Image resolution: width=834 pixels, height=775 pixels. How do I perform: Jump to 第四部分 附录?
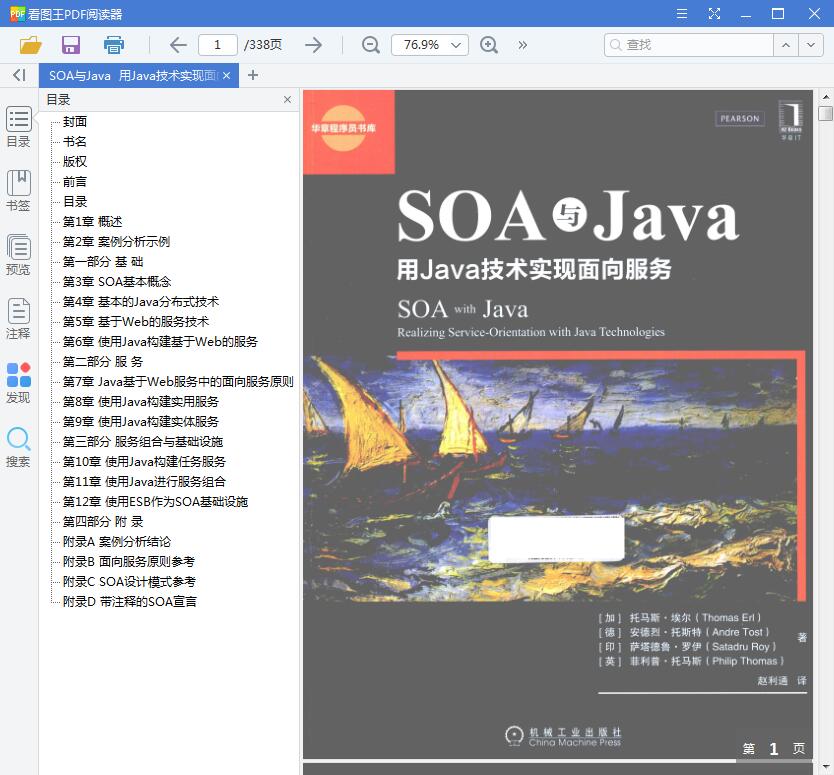[x=103, y=522]
